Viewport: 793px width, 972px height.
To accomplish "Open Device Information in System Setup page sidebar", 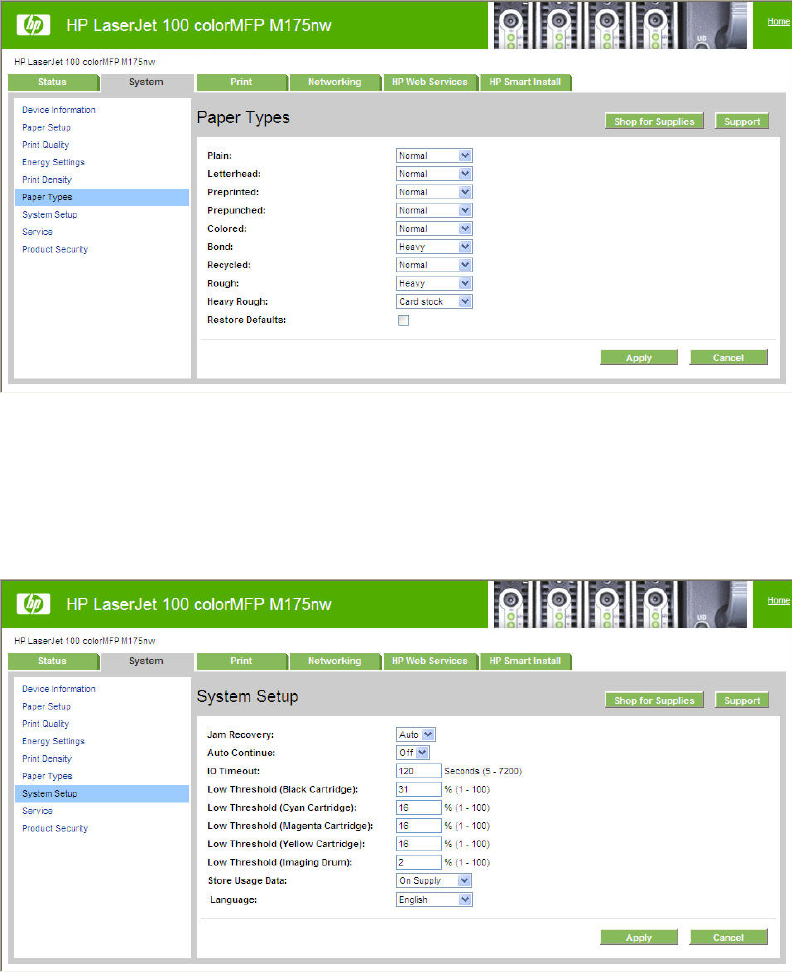I will point(59,689).
